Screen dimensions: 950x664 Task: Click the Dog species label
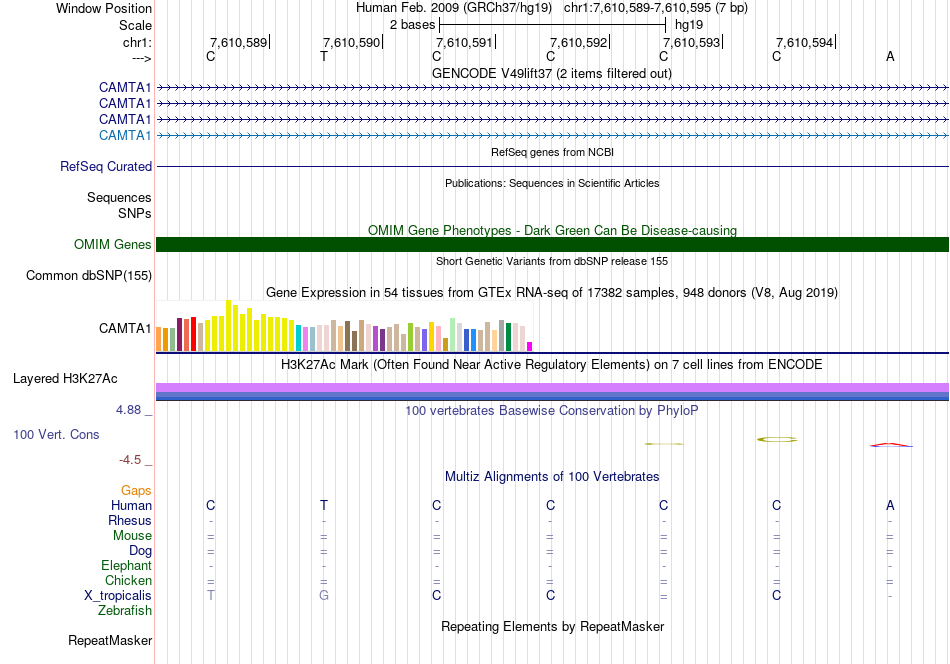140,550
